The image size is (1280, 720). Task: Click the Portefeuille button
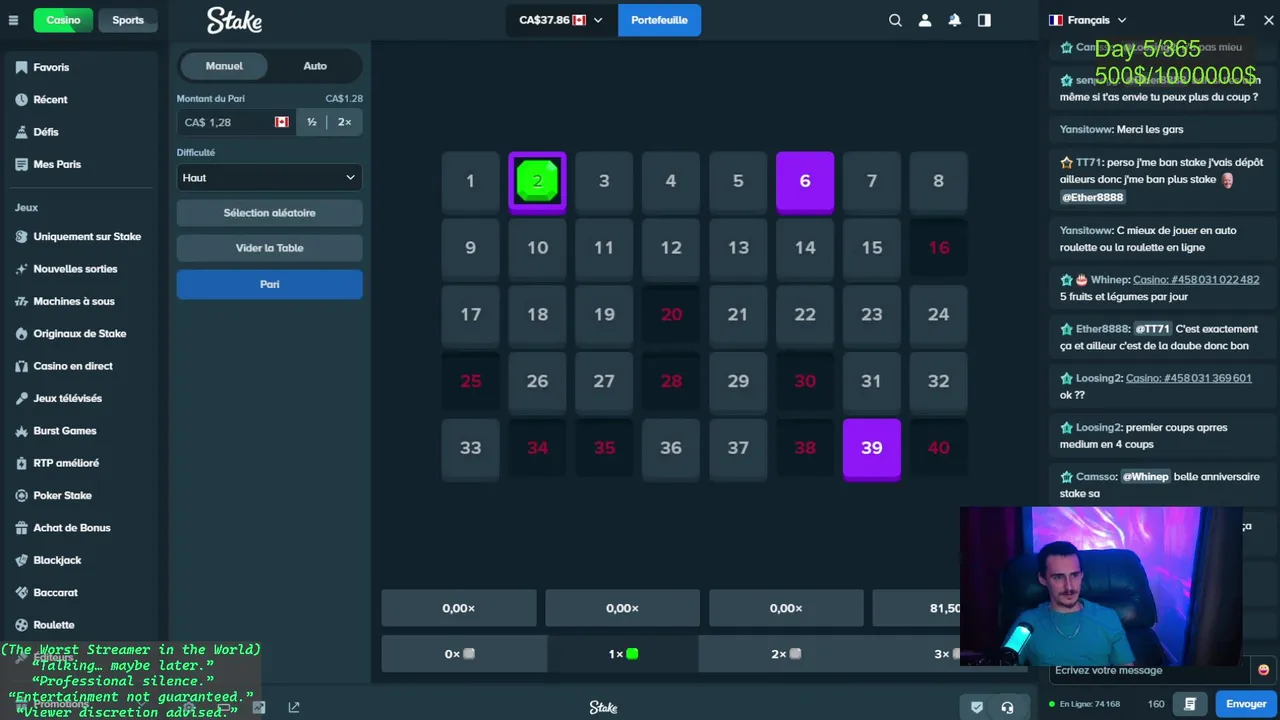pyautogui.click(x=659, y=20)
